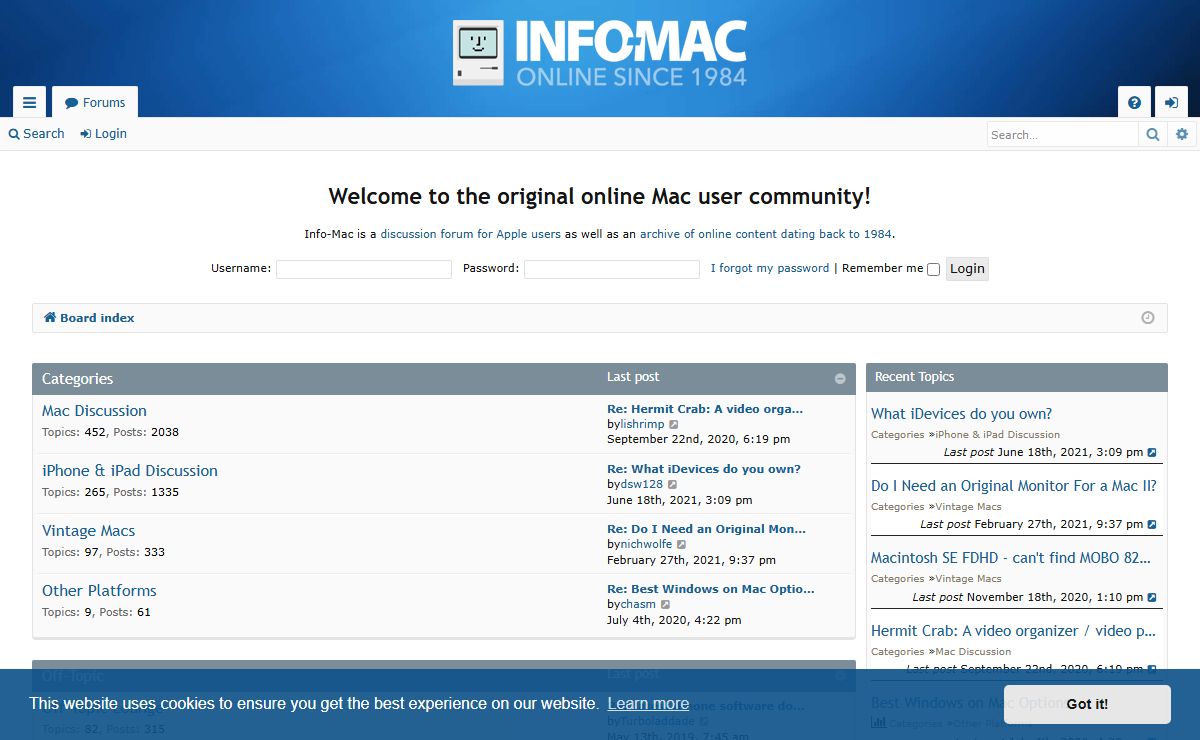This screenshot has height=740, width=1200.
Task: Open recent topic Hermit Crab: A video organizer
Action: click(x=1013, y=631)
